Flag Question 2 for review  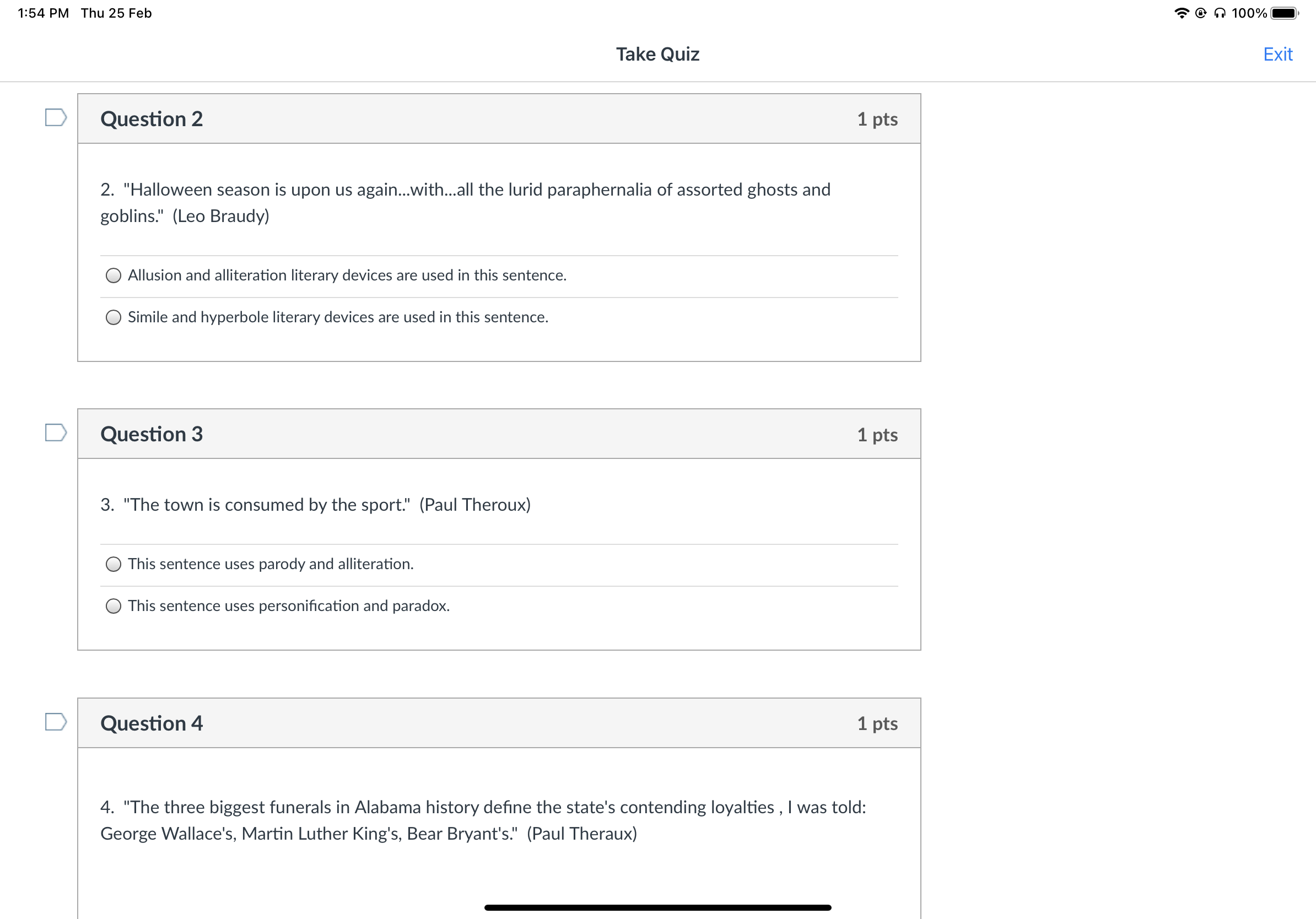click(56, 117)
